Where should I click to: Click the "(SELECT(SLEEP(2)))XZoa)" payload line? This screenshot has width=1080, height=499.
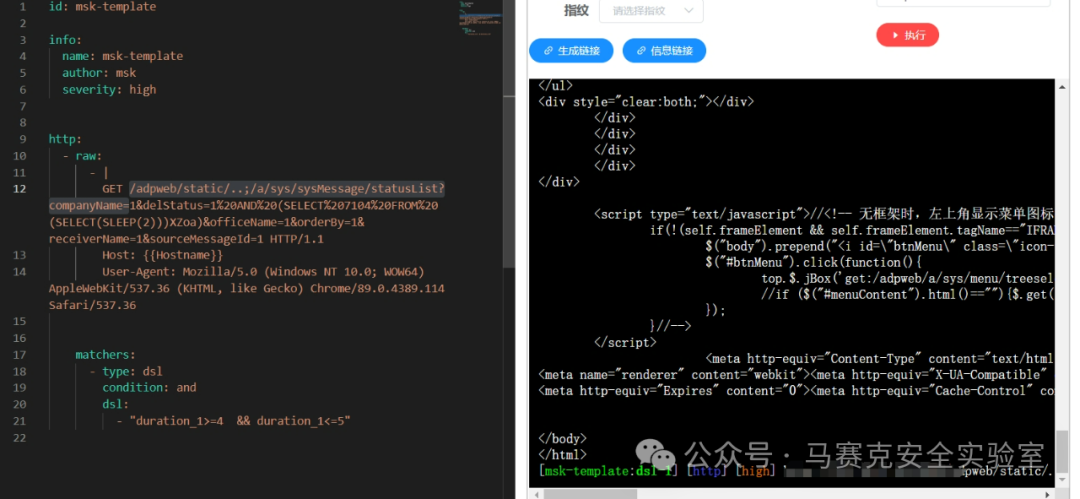coord(207,222)
